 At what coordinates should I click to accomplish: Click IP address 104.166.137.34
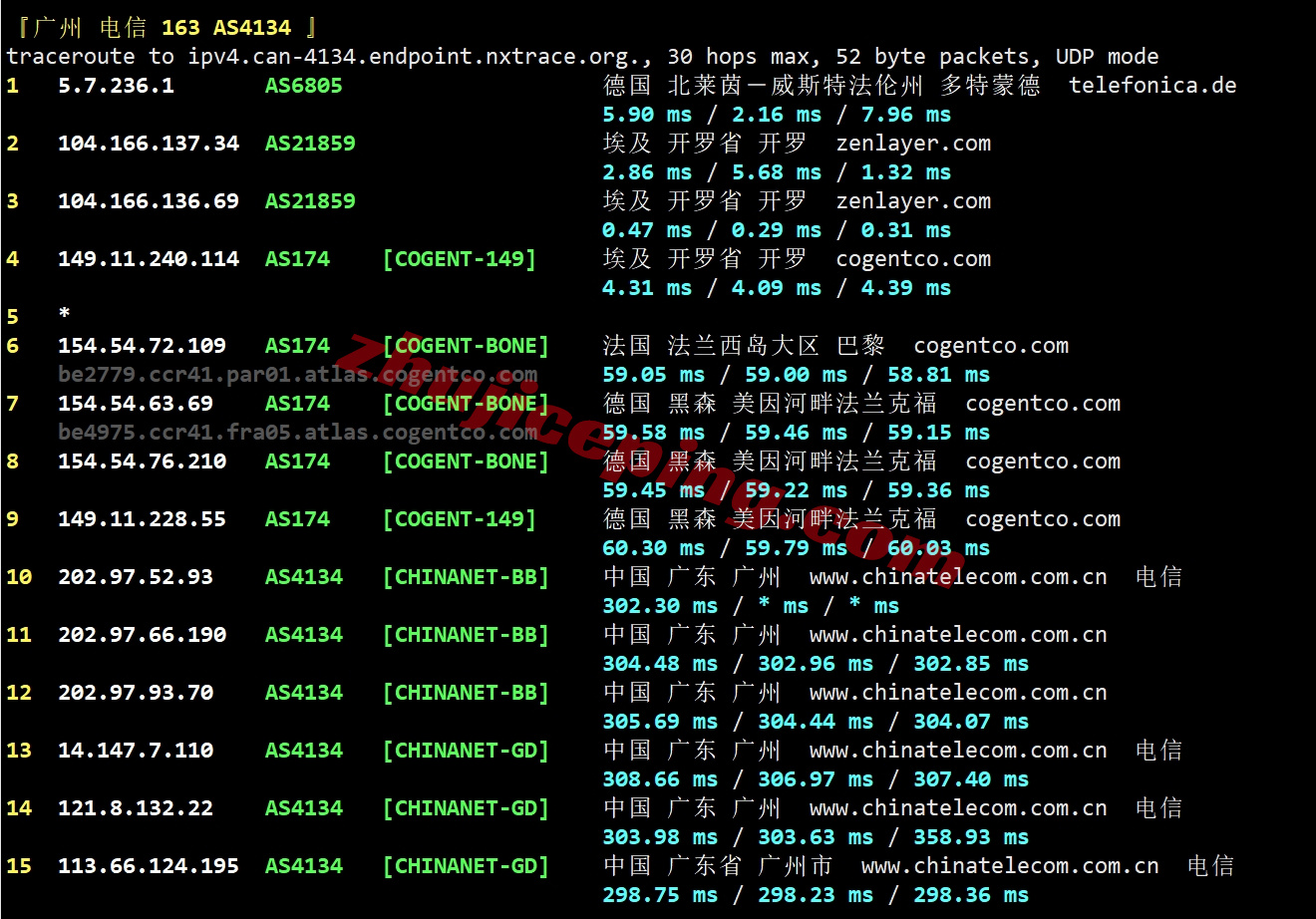[149, 144]
